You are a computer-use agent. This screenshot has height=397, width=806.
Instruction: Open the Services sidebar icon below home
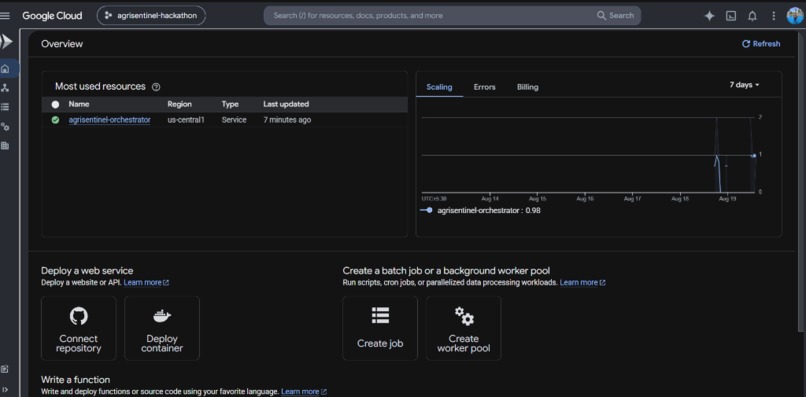[x=5, y=88]
